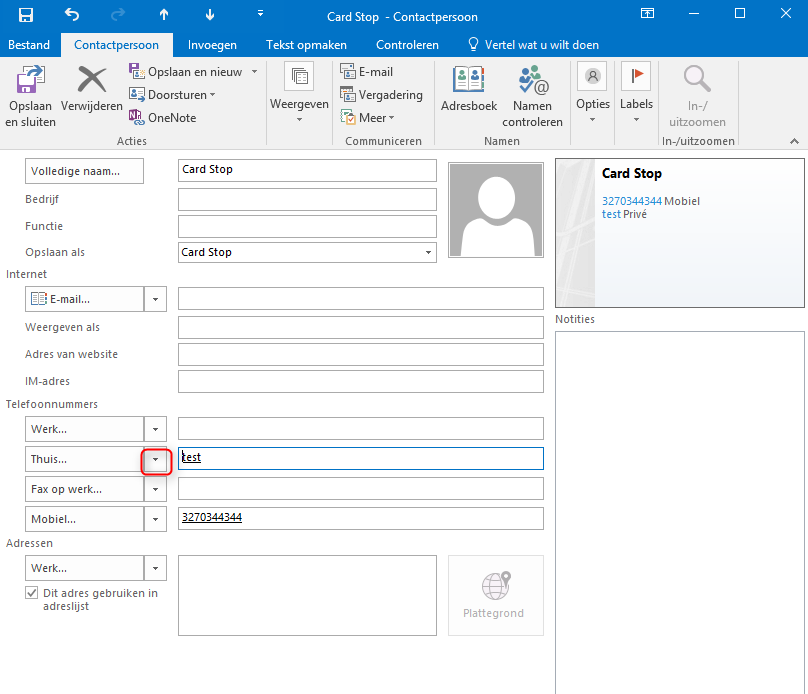Viewport: 808px width, 694px height.
Task: Open the Doorsturen menu
Action: [x=172, y=95]
